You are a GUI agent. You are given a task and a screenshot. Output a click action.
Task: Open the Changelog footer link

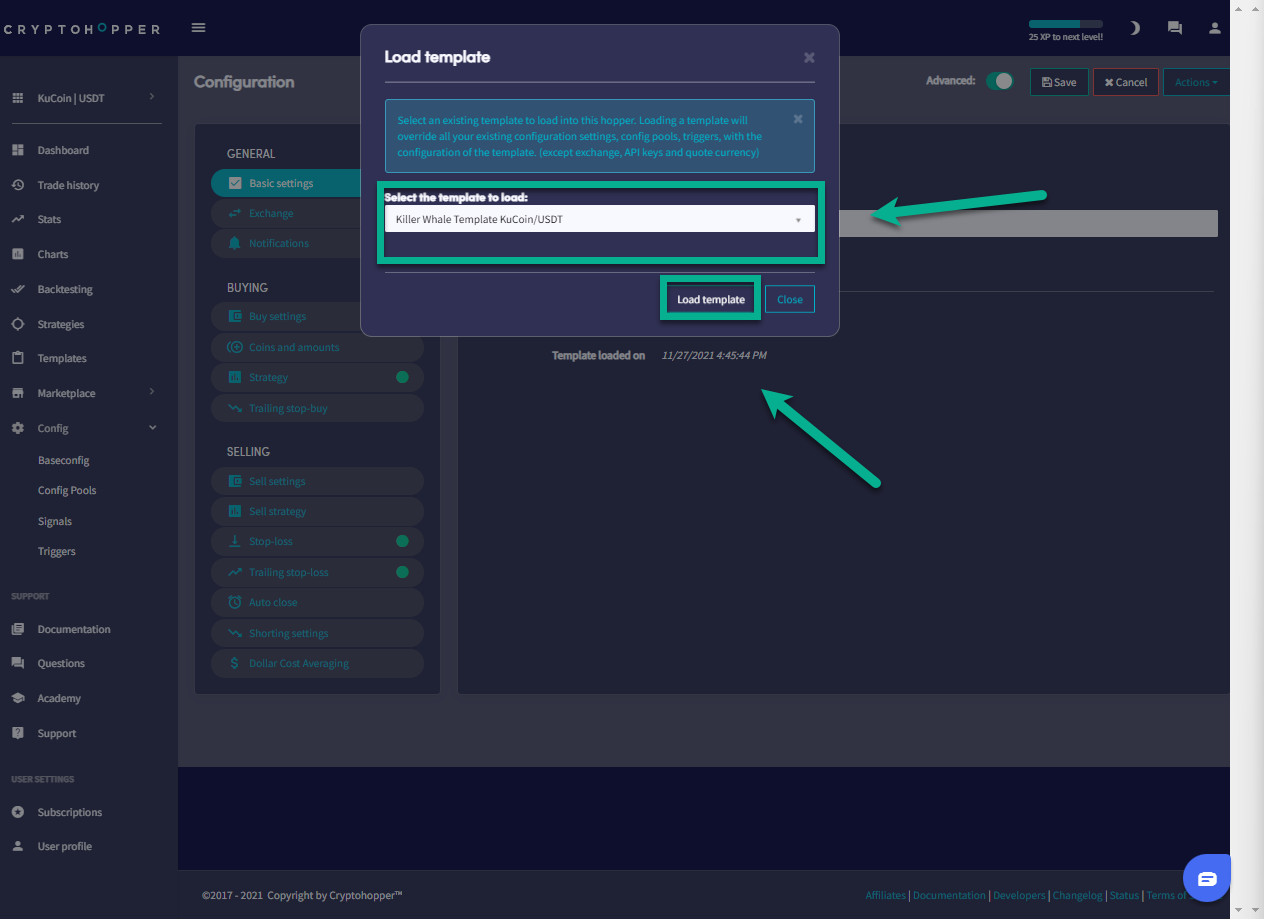1078,895
